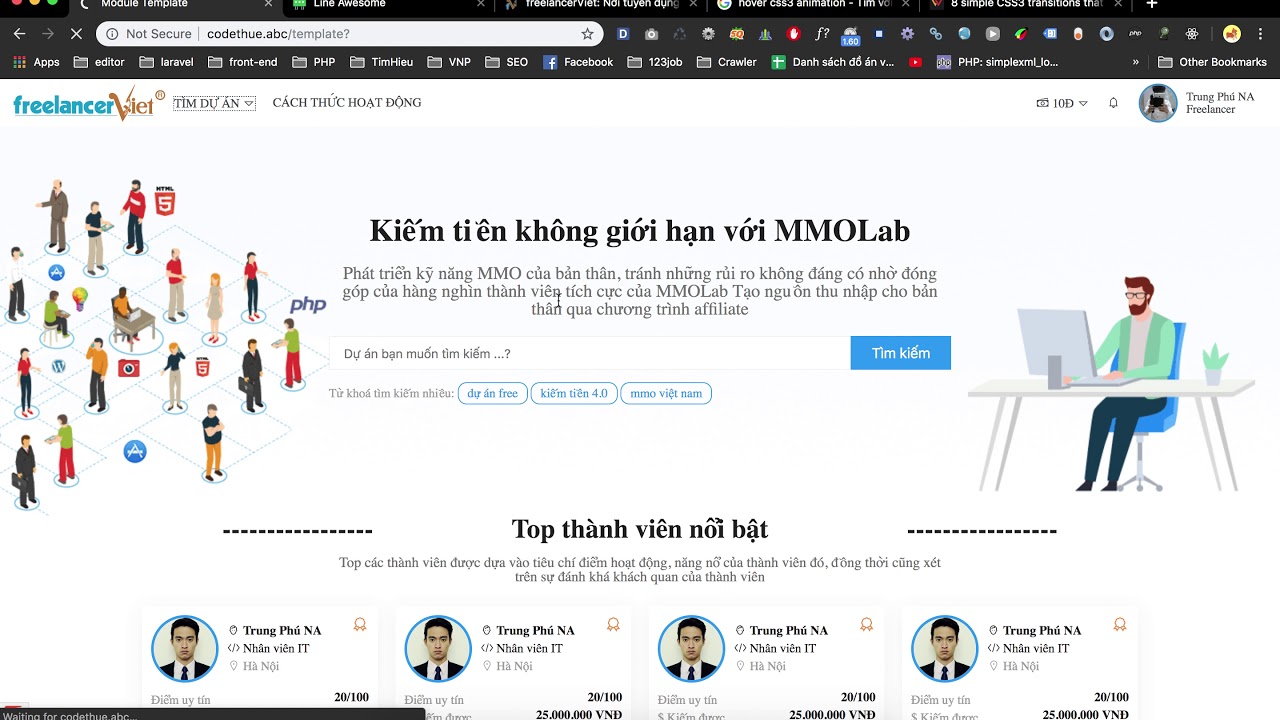
Task: Open PHP: simplexml_lo... bookmark
Action: click(x=997, y=62)
